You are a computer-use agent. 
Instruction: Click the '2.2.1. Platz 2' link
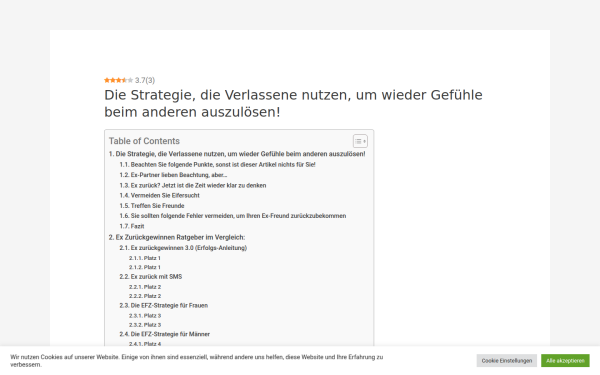tap(145, 287)
